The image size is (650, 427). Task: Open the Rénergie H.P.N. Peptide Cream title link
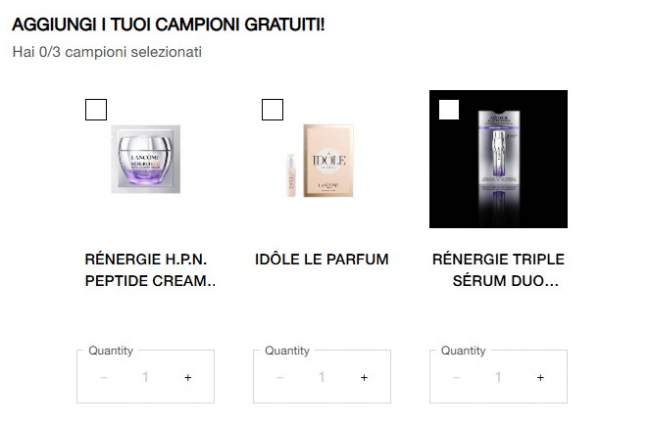(151, 270)
